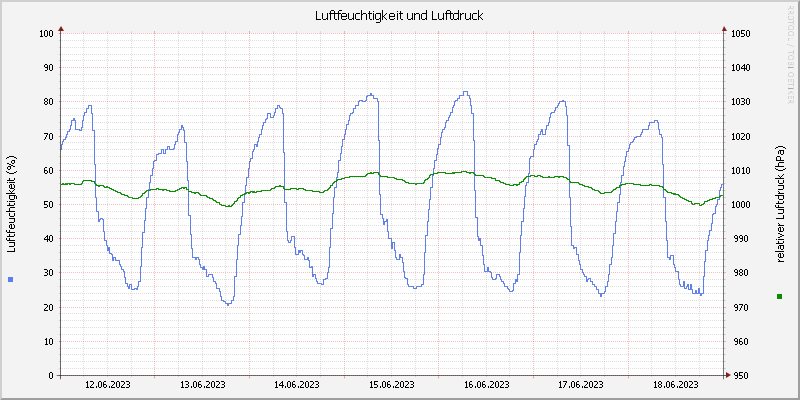Click the 0 value on humidity axis

(51, 376)
